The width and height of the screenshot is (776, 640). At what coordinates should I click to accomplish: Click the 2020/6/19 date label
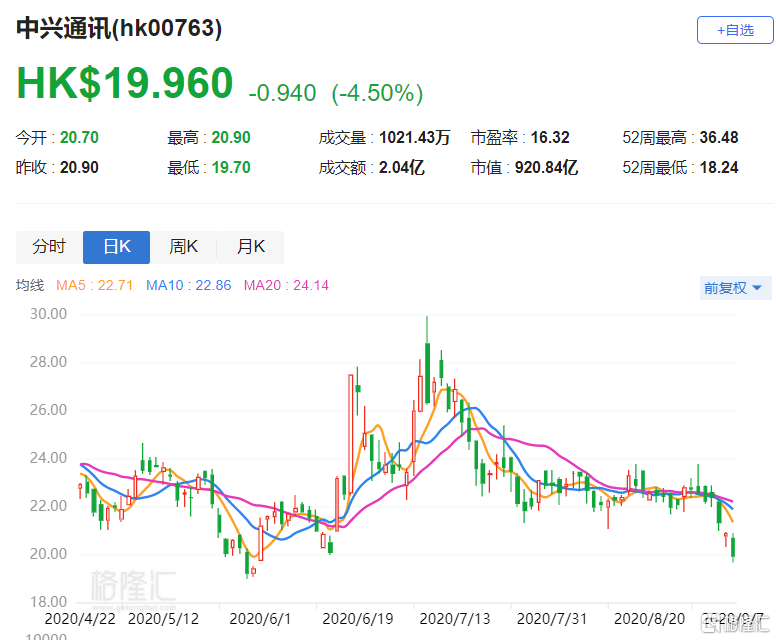tap(358, 619)
